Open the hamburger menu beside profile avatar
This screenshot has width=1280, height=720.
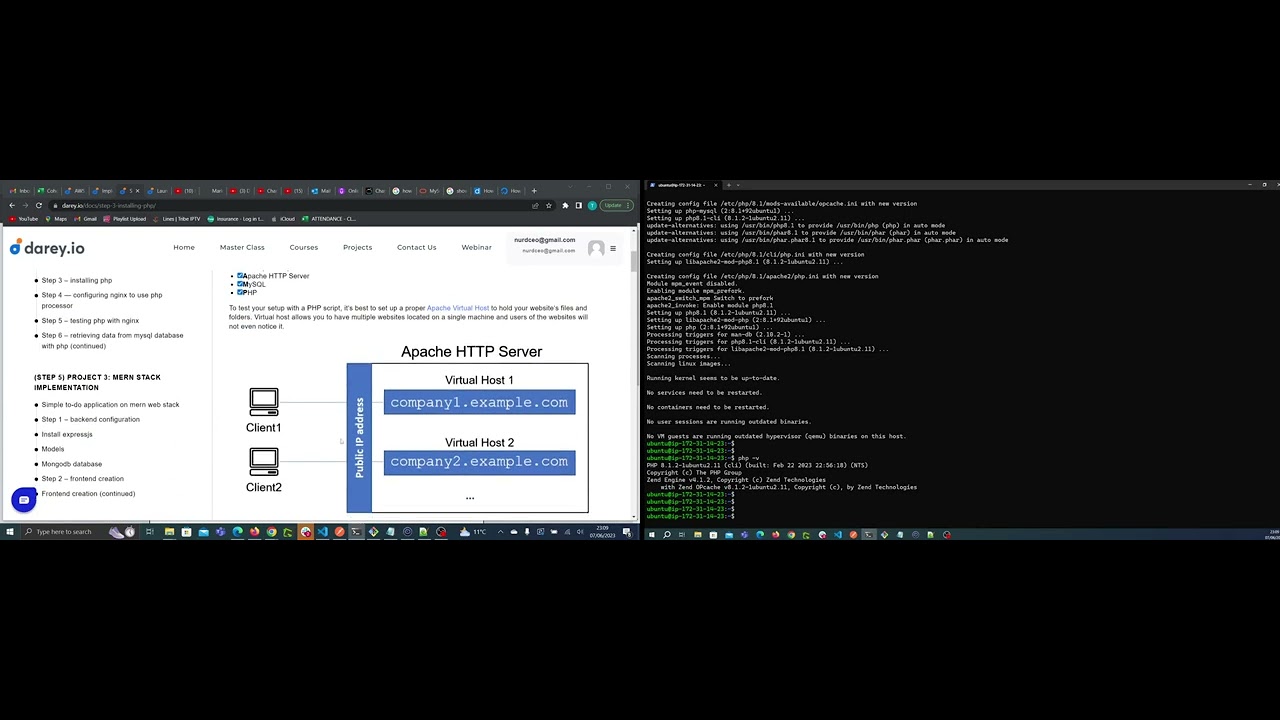613,248
